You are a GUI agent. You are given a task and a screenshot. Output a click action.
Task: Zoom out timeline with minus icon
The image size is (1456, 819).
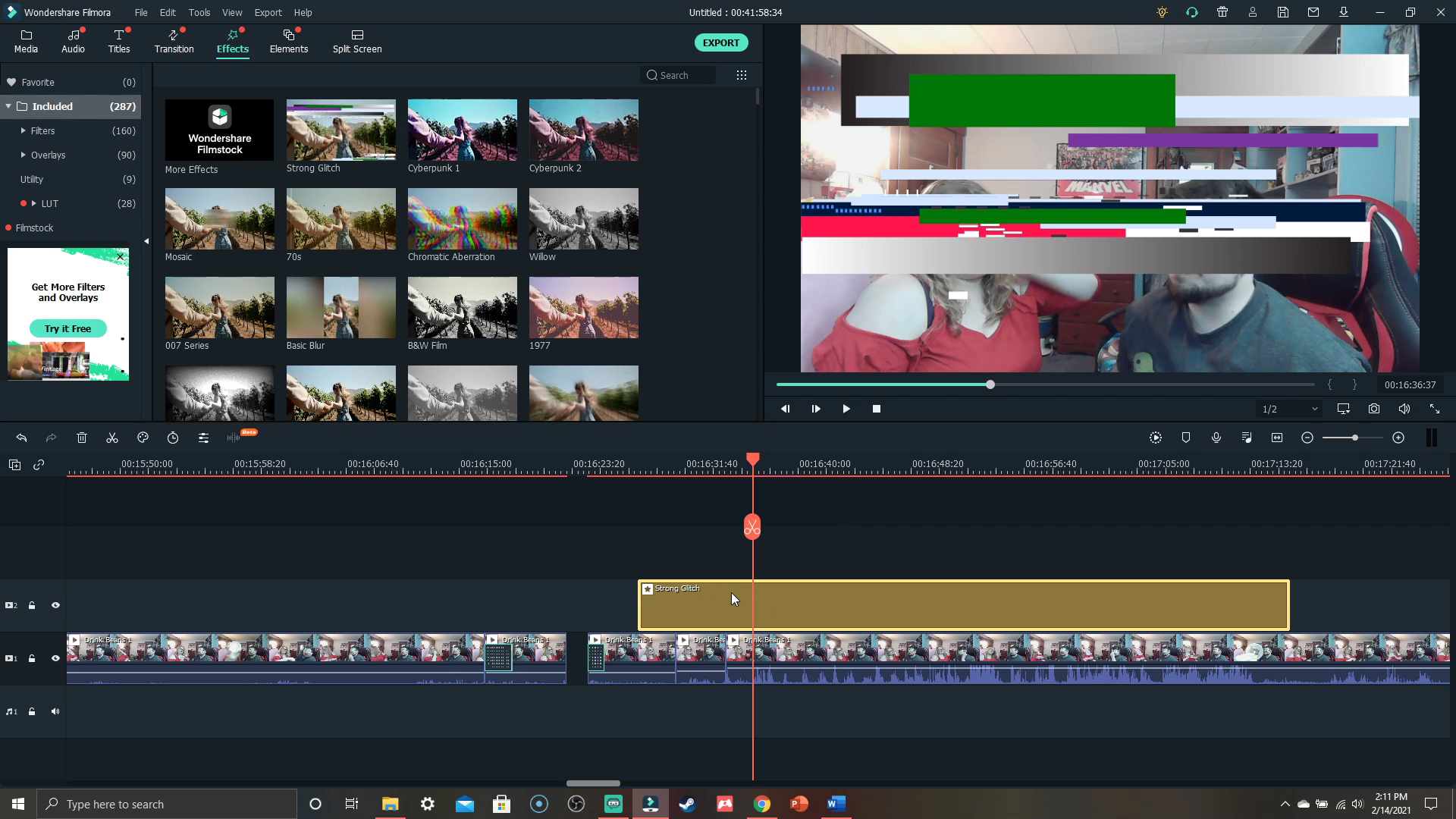pos(1307,438)
